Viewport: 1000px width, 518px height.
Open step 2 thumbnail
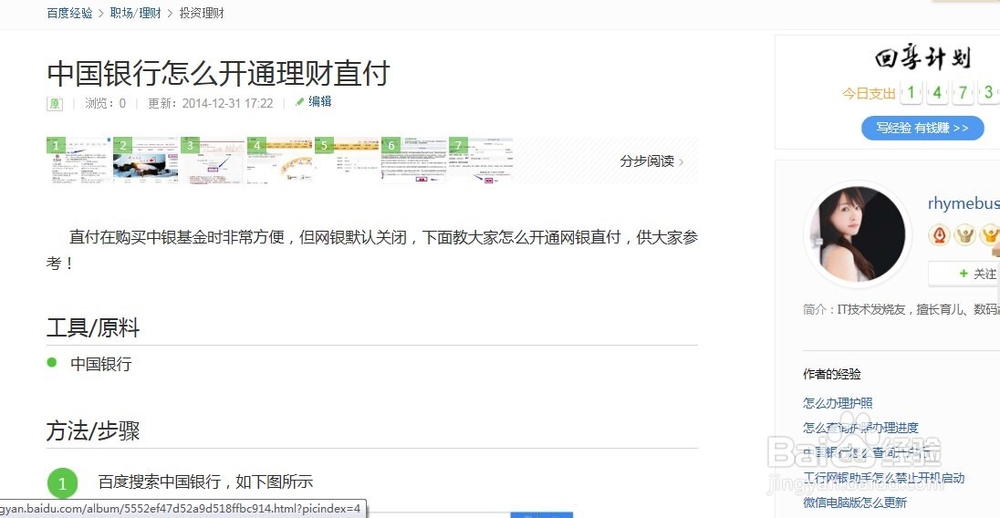[x=146, y=160]
